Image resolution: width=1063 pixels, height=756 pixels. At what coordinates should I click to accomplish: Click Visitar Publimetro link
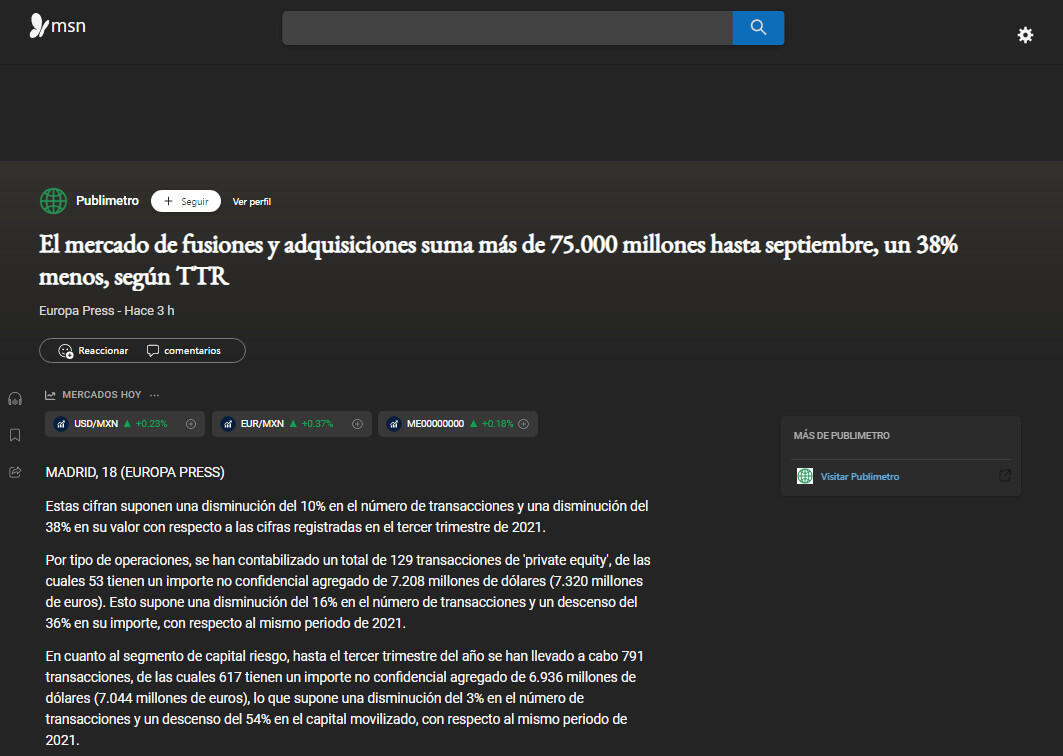[859, 477]
